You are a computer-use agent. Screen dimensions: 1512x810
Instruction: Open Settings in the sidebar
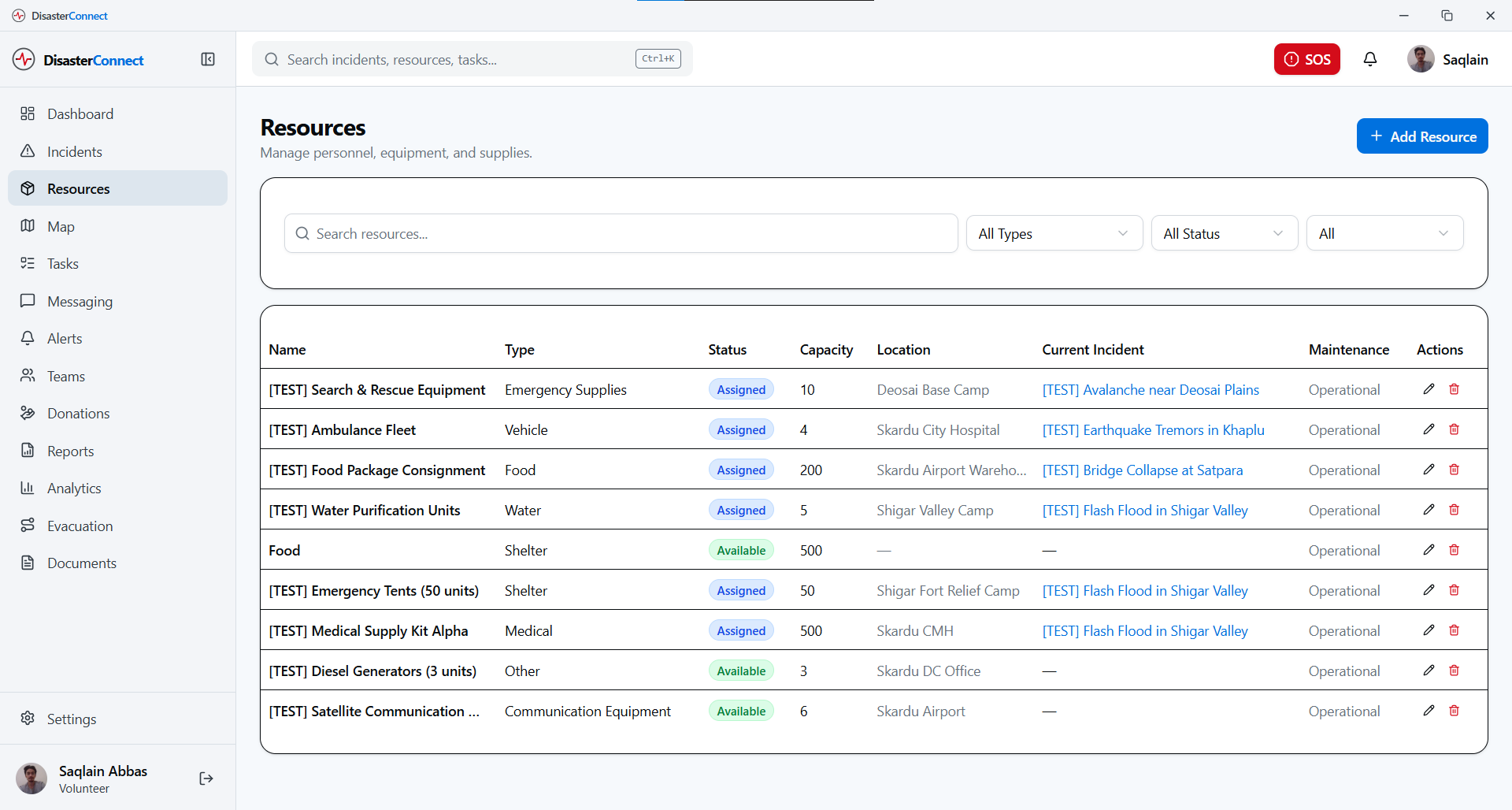click(72, 719)
